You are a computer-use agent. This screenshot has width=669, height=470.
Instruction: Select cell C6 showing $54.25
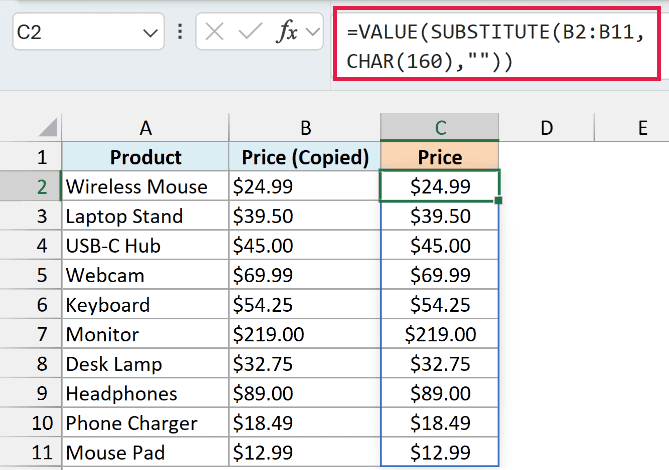pos(439,305)
